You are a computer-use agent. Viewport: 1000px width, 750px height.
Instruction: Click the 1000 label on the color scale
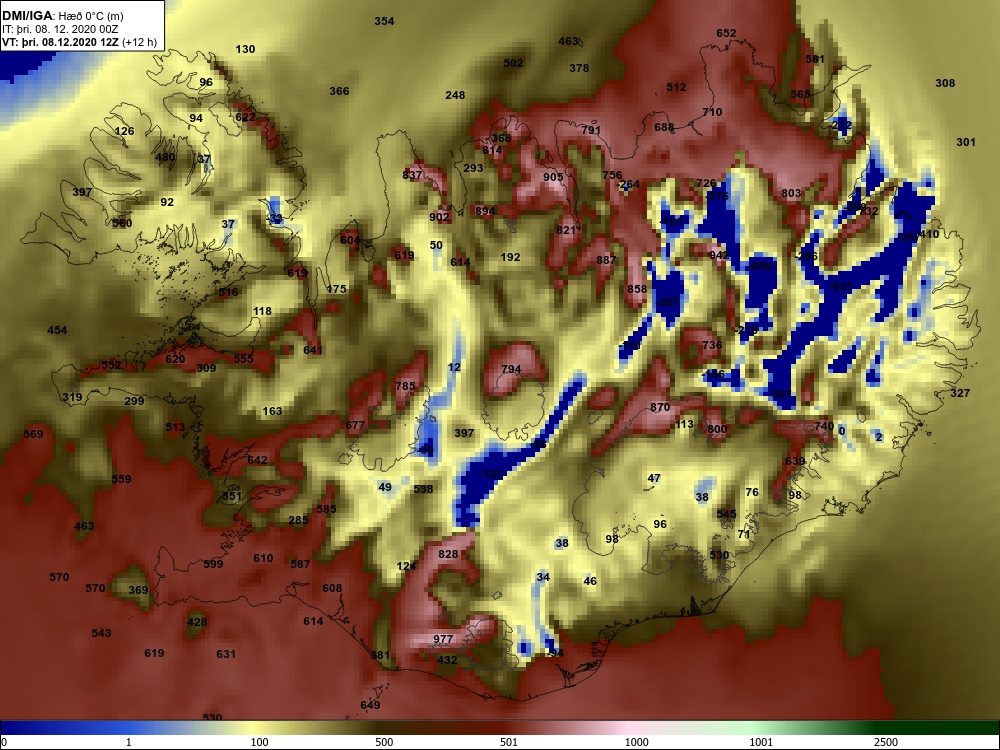(636, 742)
